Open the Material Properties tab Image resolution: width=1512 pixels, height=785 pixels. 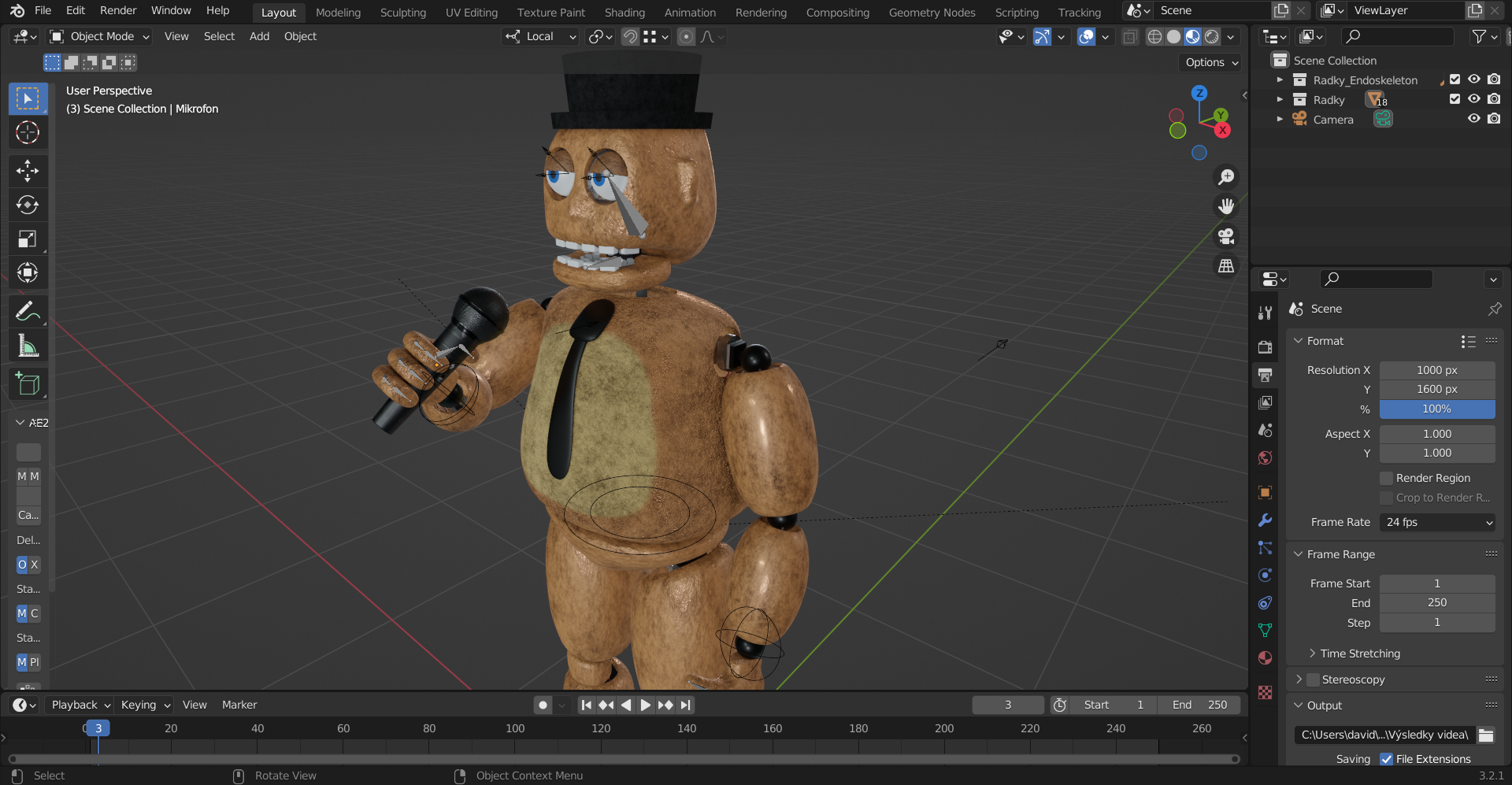click(x=1265, y=657)
